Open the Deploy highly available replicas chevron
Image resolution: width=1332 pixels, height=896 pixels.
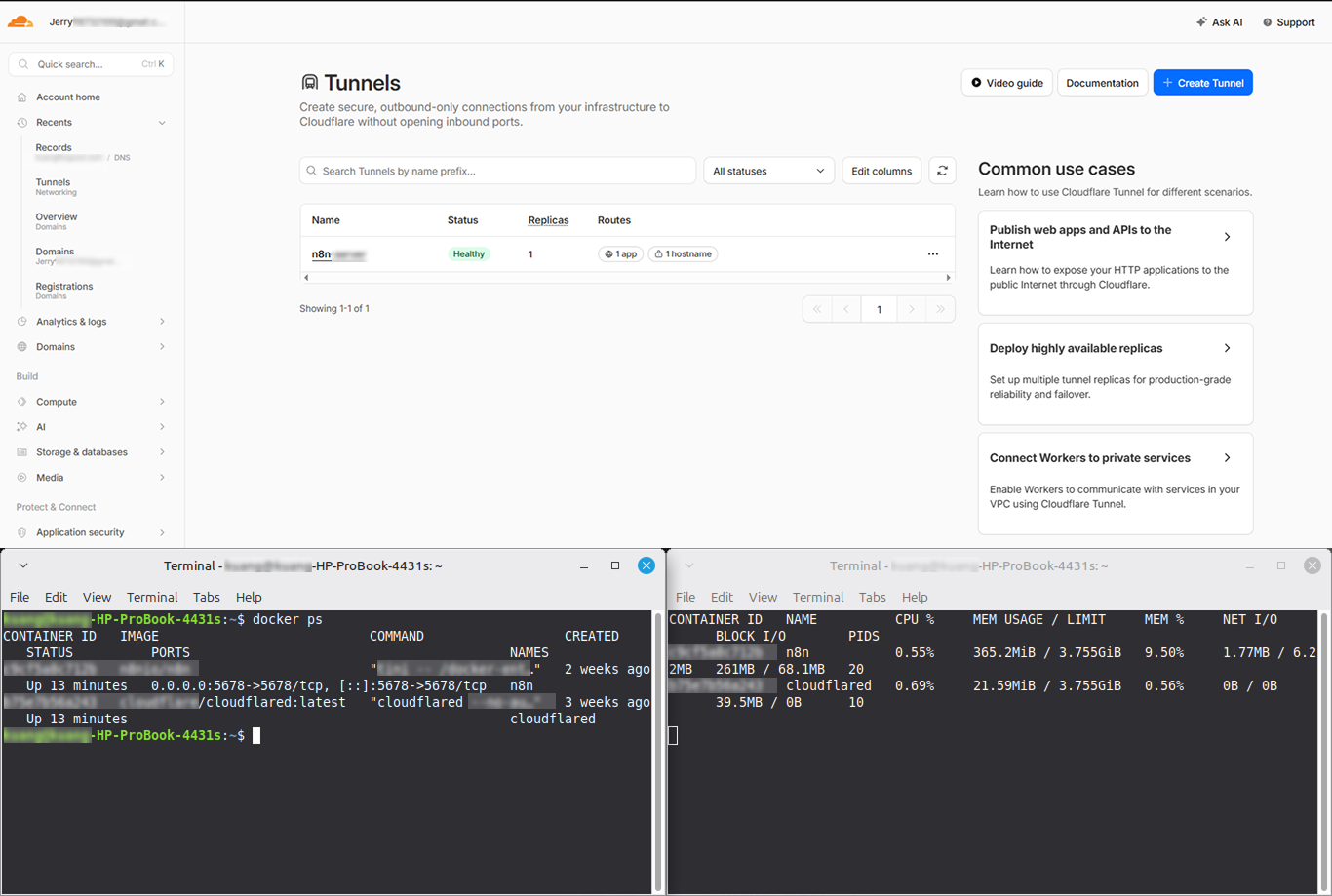pyautogui.click(x=1228, y=348)
